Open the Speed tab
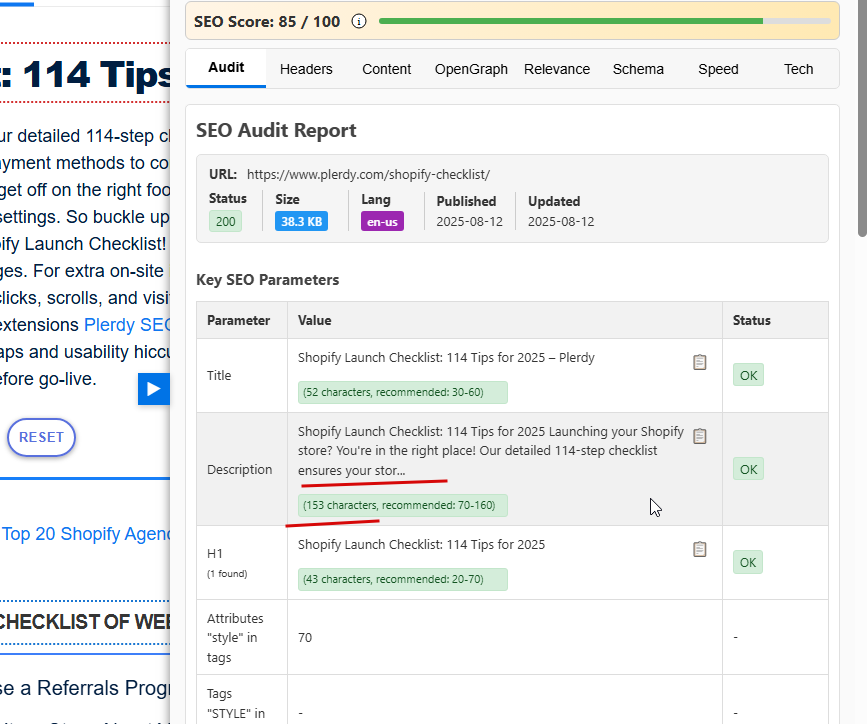This screenshot has height=724, width=867. (718, 69)
